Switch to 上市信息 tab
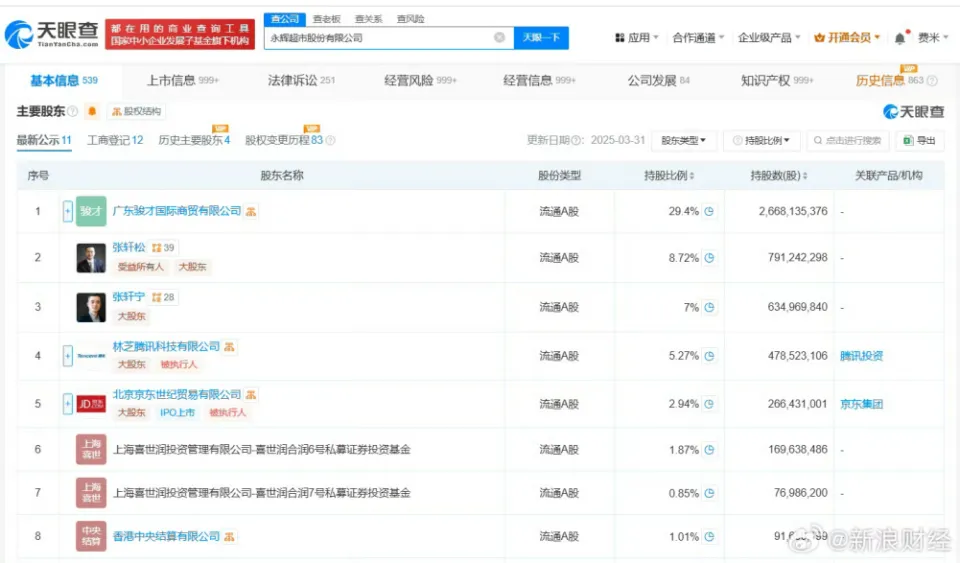This screenshot has width=960, height=563. pyautogui.click(x=182, y=81)
